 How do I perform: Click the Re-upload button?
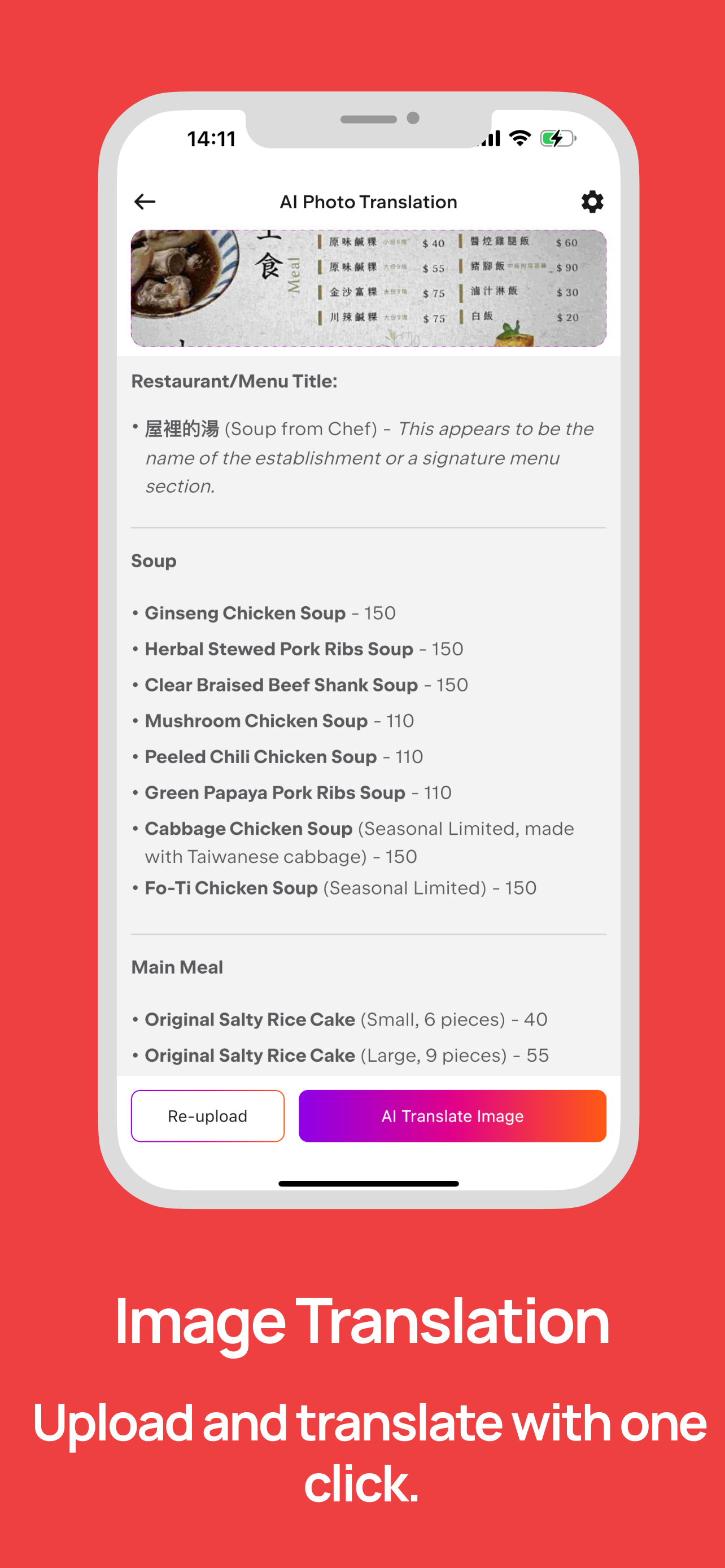click(x=208, y=1115)
